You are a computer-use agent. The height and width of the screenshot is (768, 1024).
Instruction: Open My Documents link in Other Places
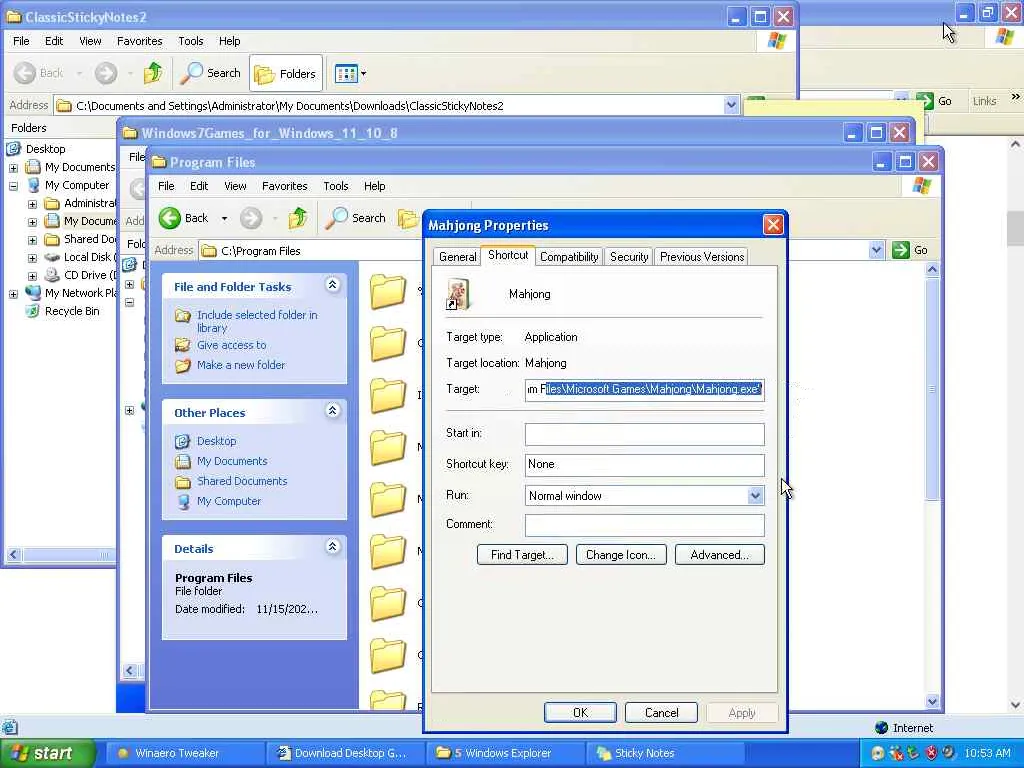232,461
